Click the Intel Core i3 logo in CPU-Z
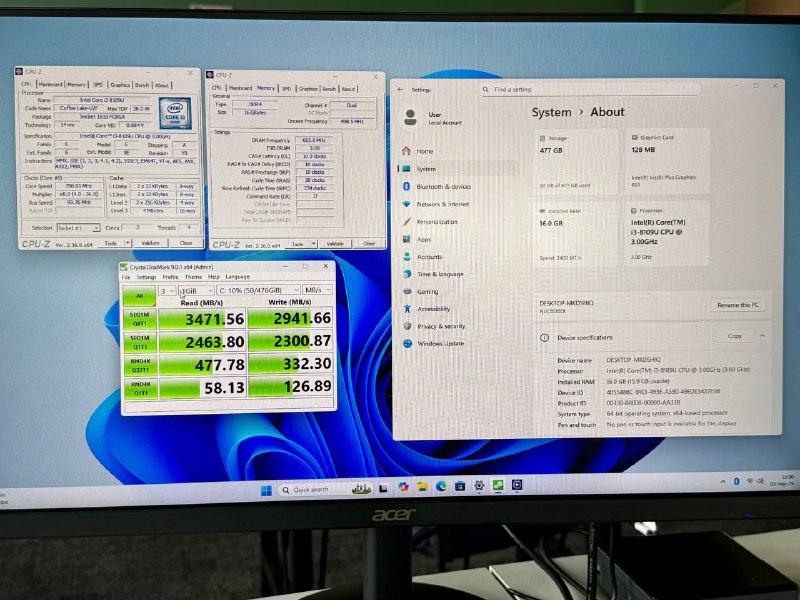Viewport: 800px width, 600px height. pos(175,113)
